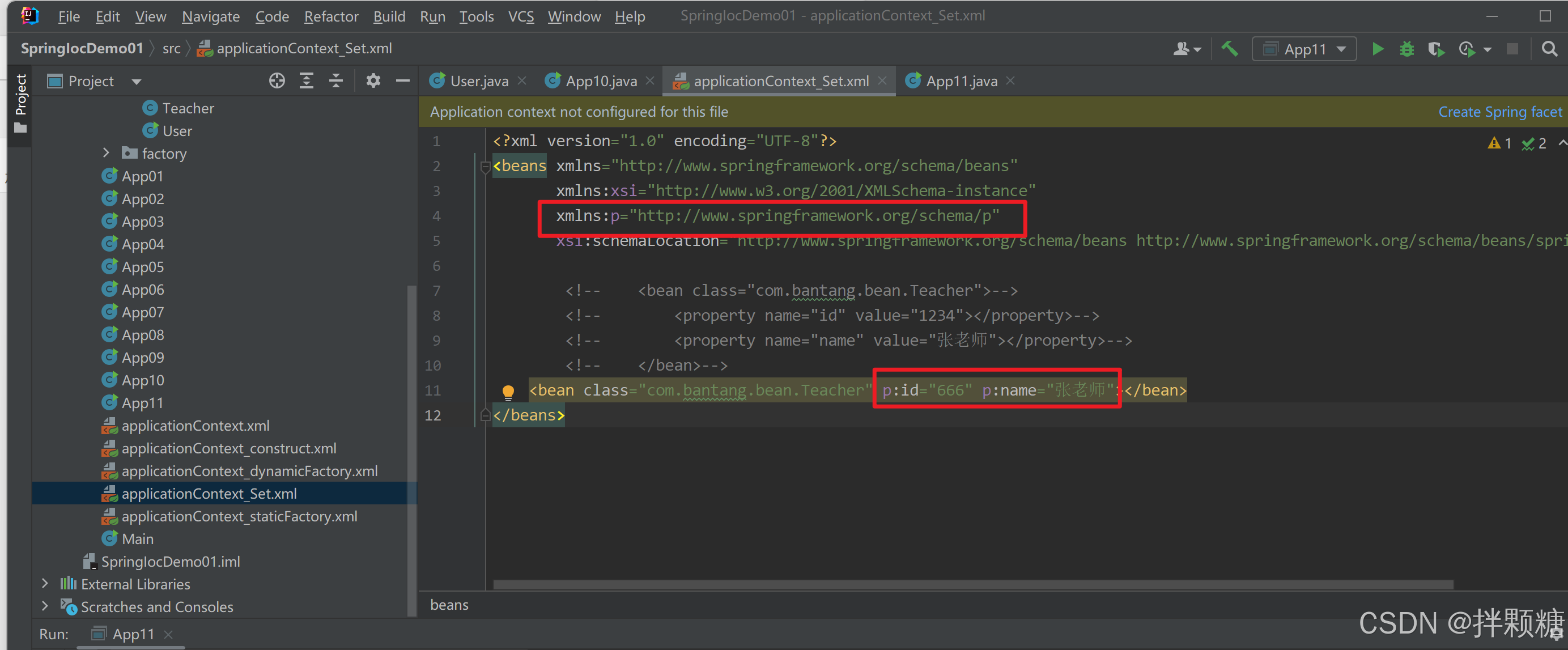The width and height of the screenshot is (1568, 650).
Task: Click Expand All in Project panel
Action: click(x=306, y=81)
